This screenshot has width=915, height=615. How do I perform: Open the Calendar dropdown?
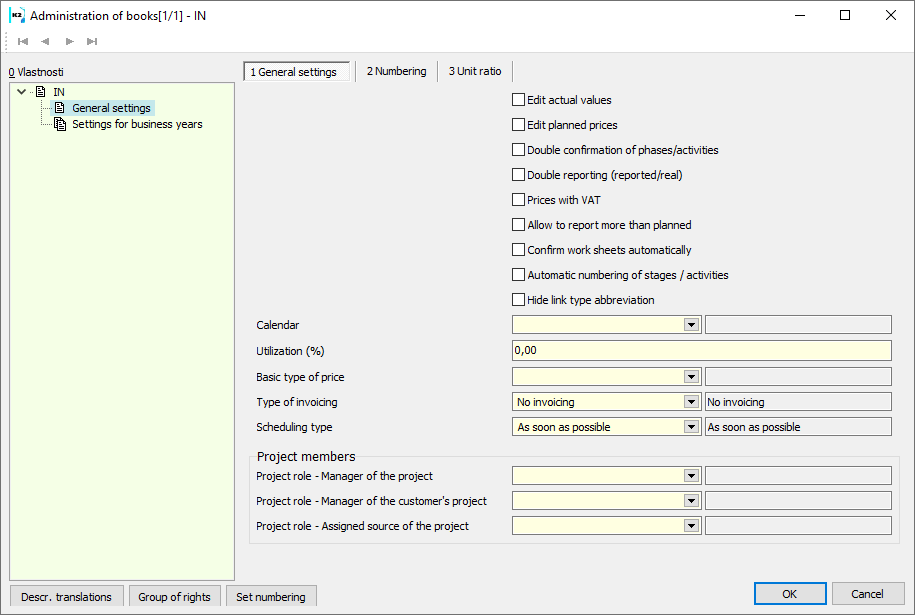[x=691, y=325]
